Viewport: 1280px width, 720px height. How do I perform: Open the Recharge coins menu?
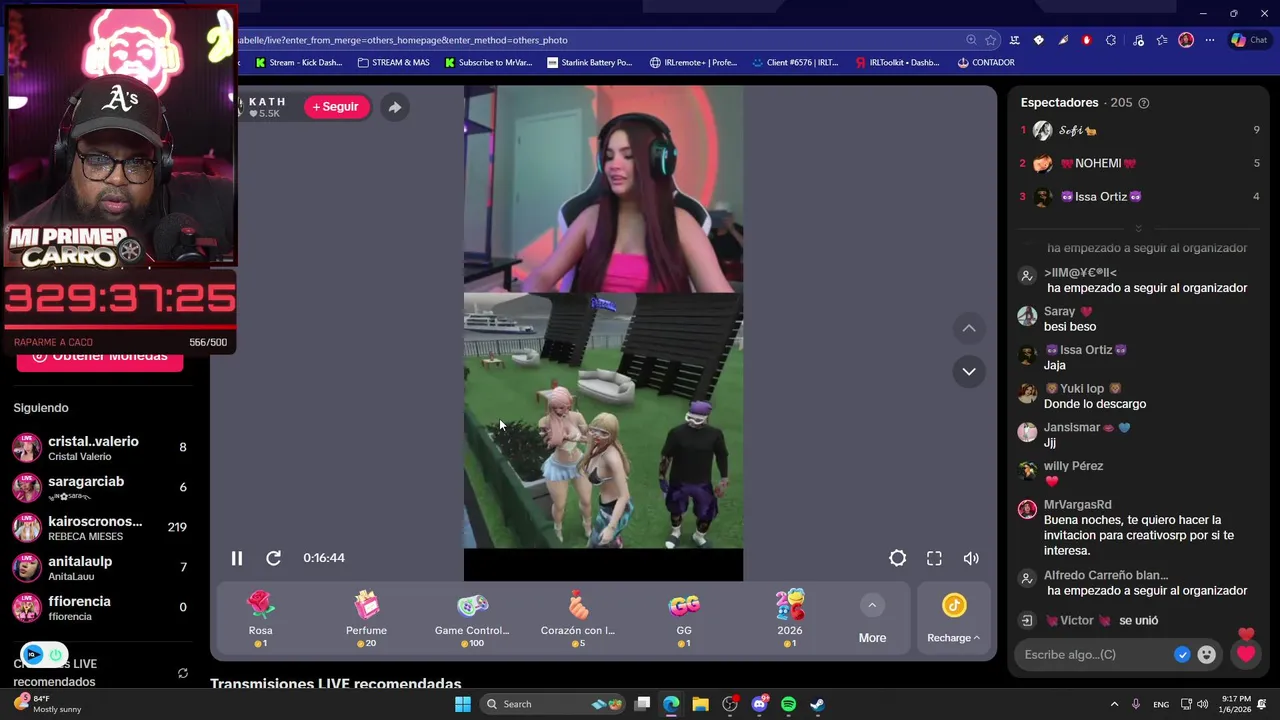[954, 620]
